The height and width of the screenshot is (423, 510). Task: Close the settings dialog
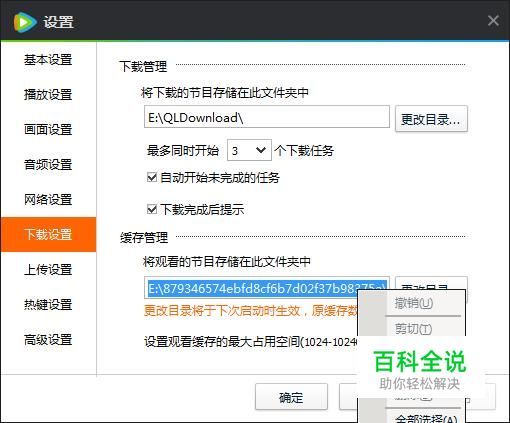pos(493,21)
